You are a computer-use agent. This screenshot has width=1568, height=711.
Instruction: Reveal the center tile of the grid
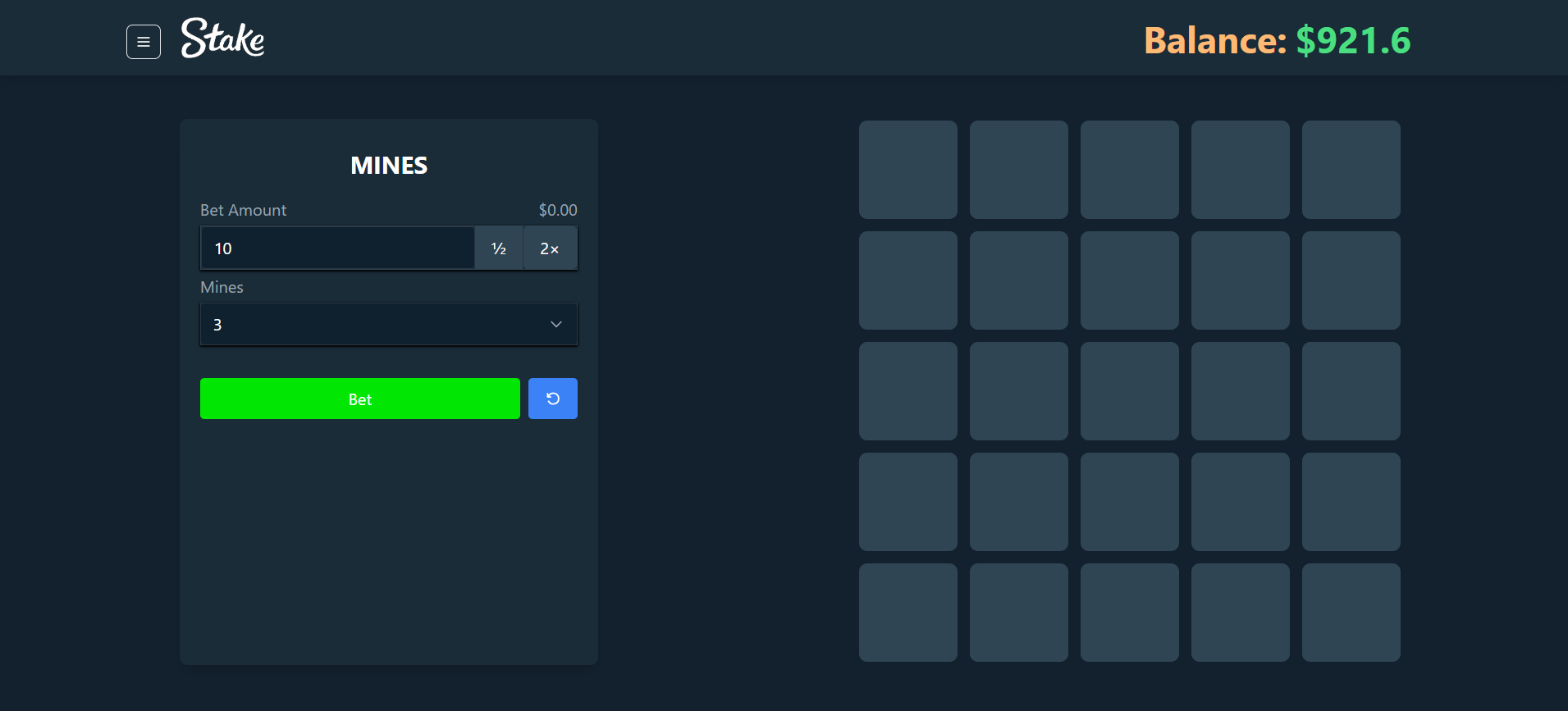pos(1129,391)
